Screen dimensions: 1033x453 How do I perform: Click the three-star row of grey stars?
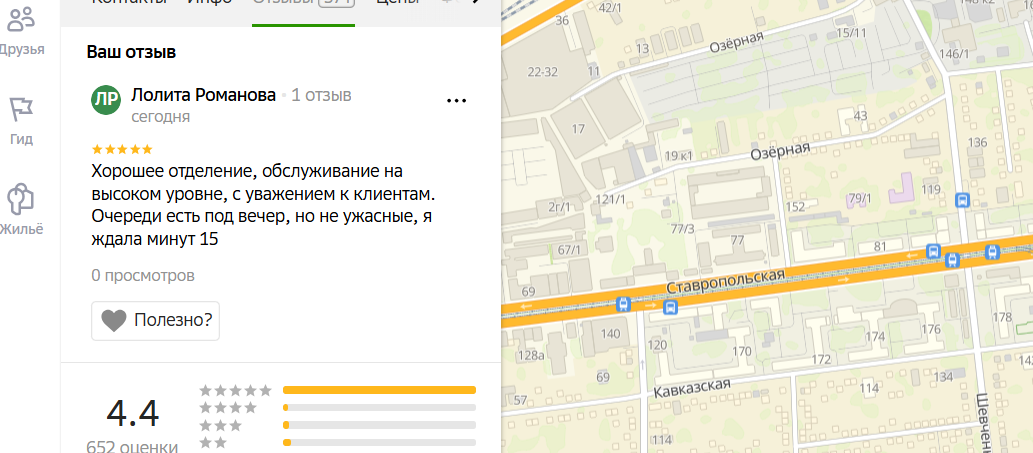tap(221, 425)
